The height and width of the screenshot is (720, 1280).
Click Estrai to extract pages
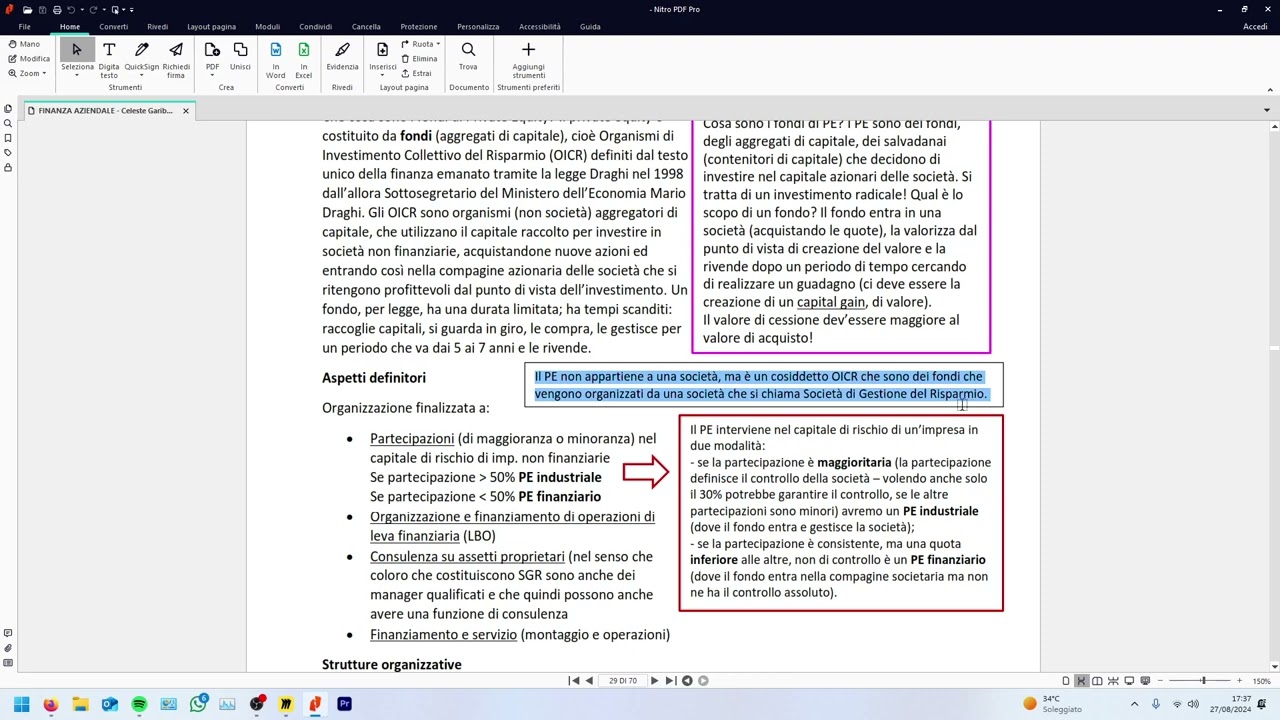click(x=416, y=73)
